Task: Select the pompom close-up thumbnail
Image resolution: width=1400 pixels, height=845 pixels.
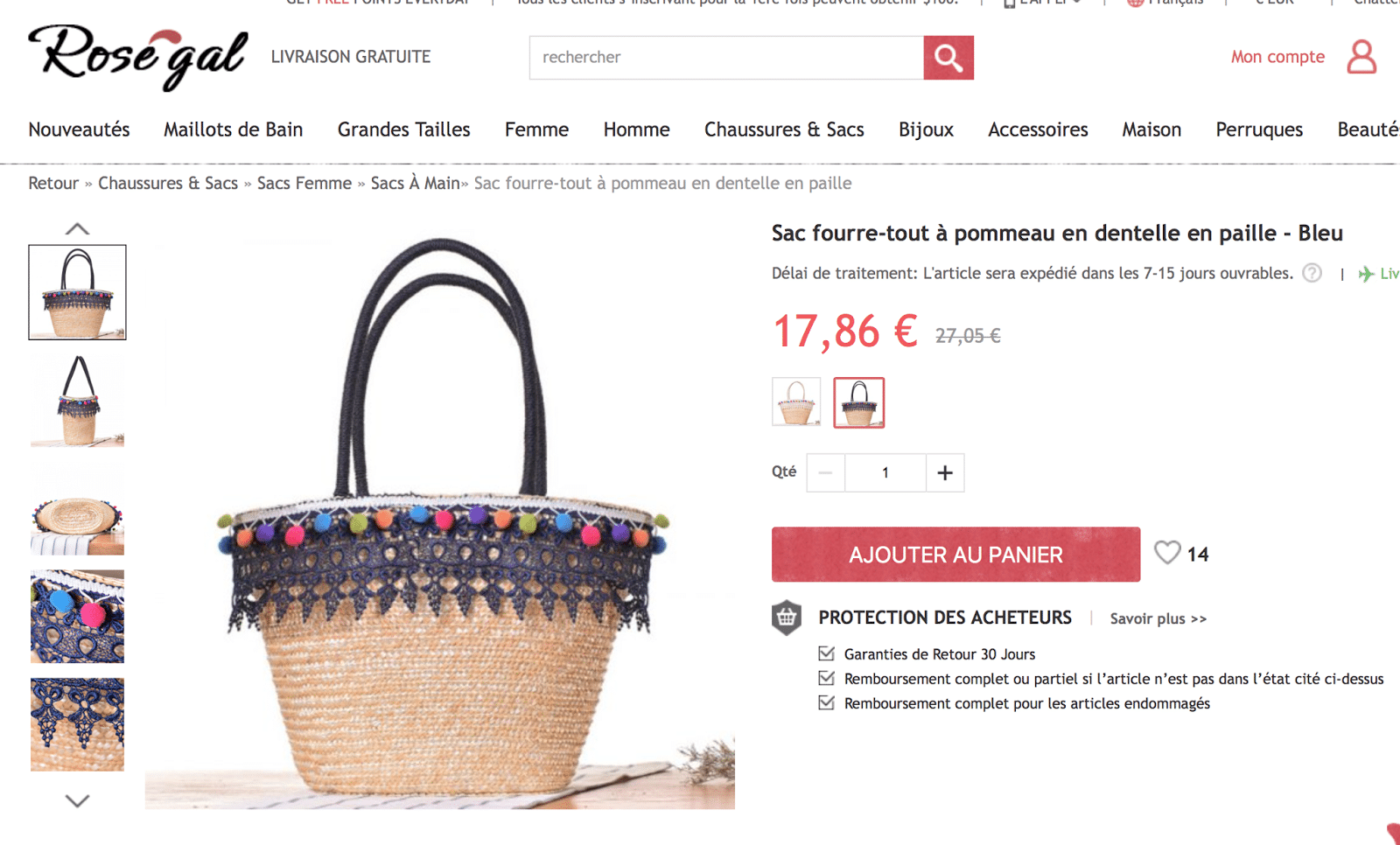Action: pos(77,617)
